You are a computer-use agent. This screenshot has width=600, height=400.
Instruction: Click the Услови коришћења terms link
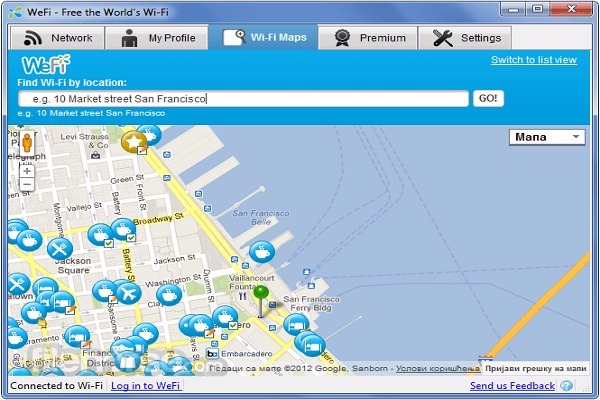click(438, 369)
